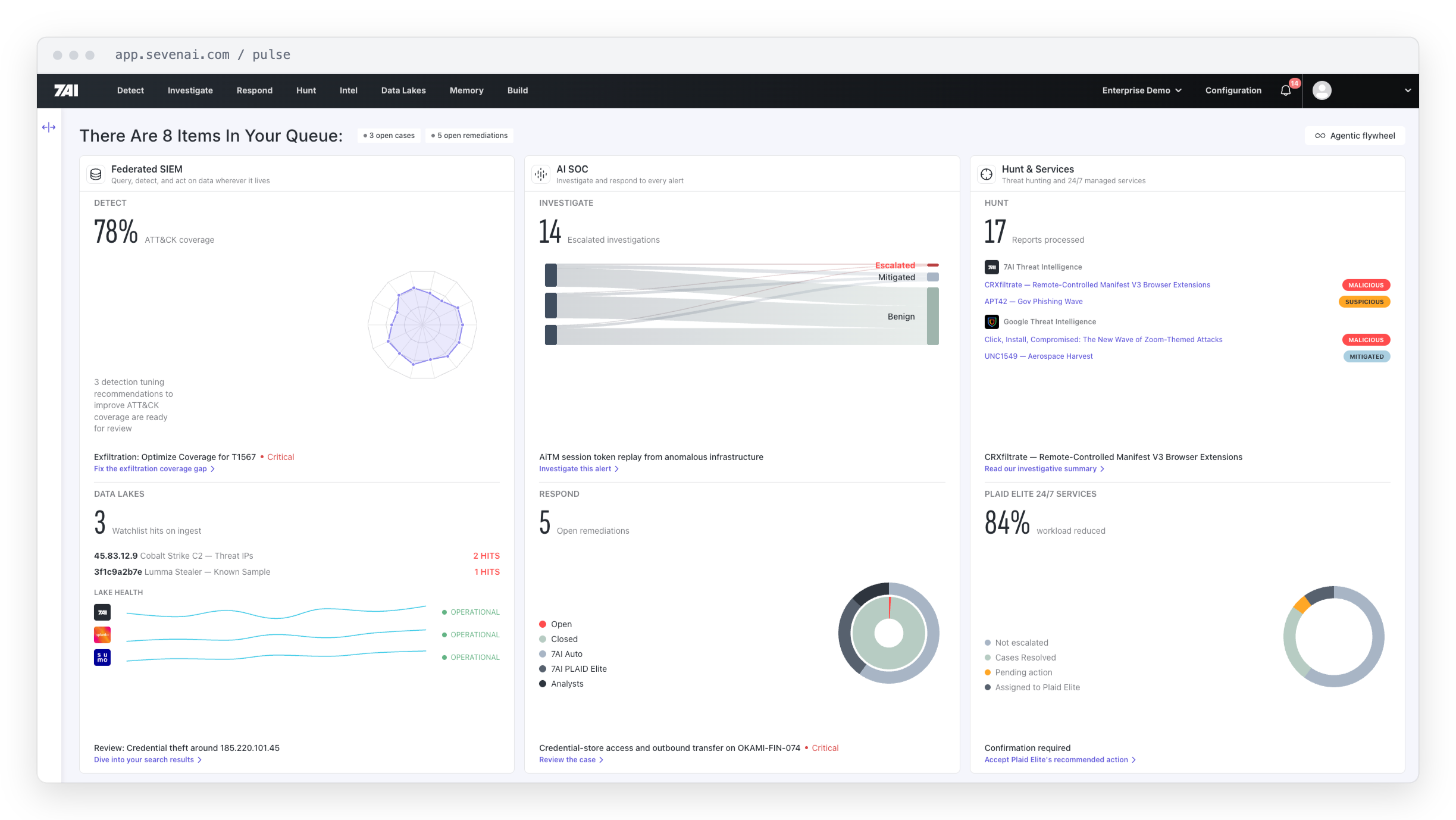This screenshot has height=820, width=1456.
Task: Click the workload reduced donut chart
Action: click(1334, 637)
